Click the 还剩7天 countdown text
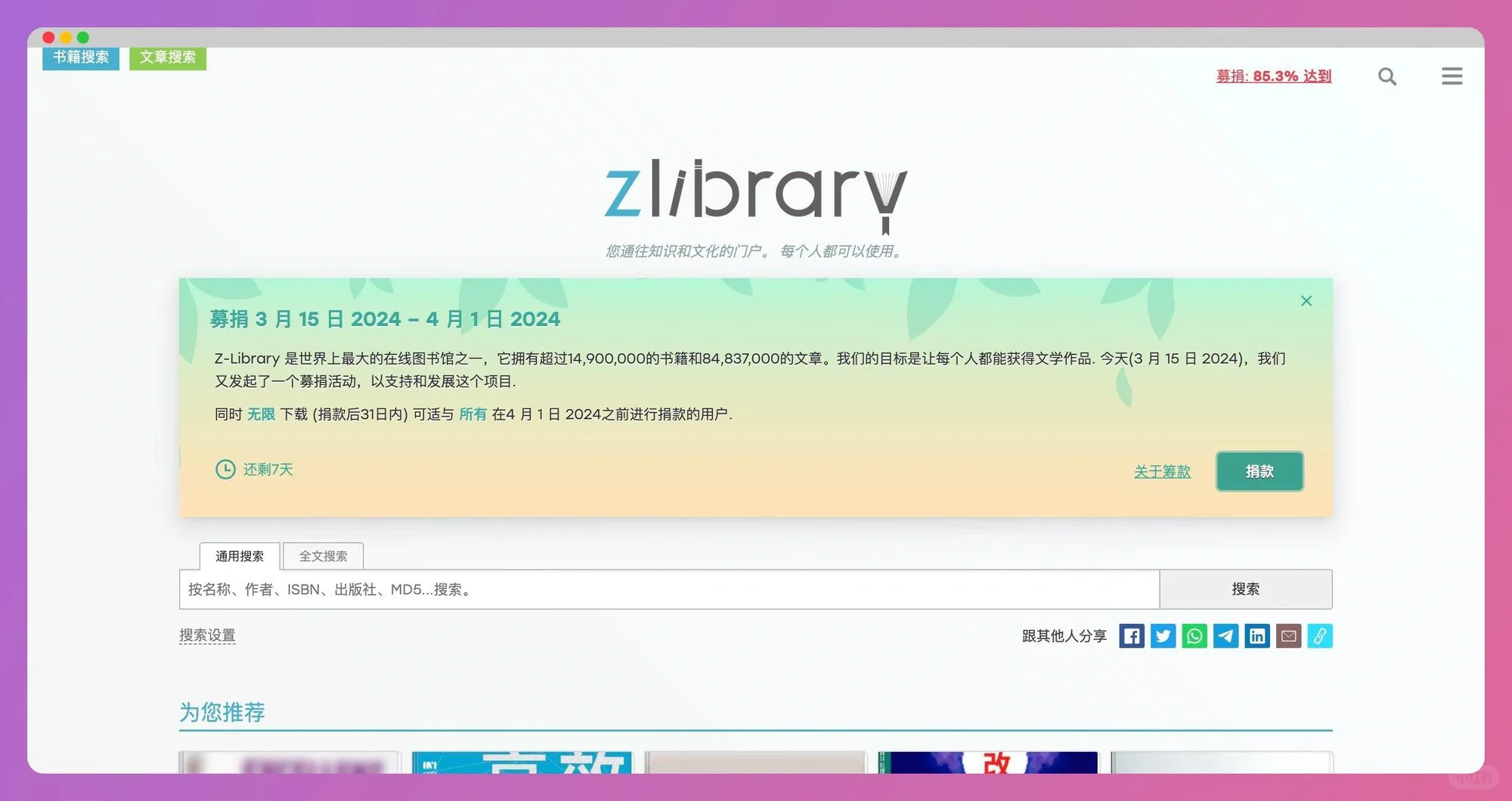The height and width of the screenshot is (801, 1512). 268,470
